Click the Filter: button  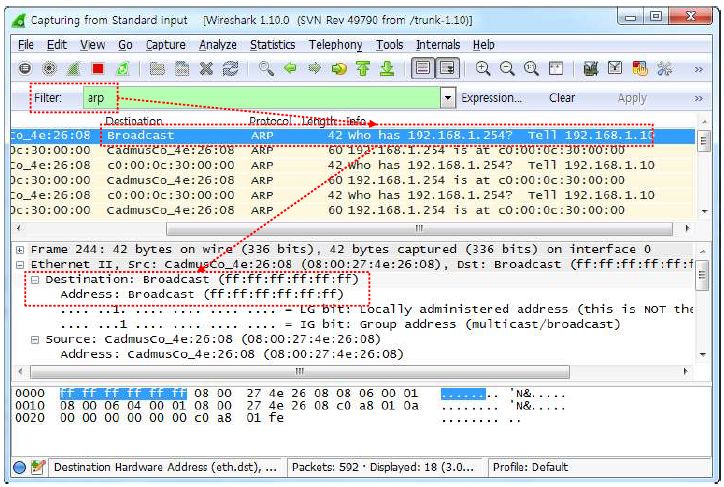click(x=48, y=98)
